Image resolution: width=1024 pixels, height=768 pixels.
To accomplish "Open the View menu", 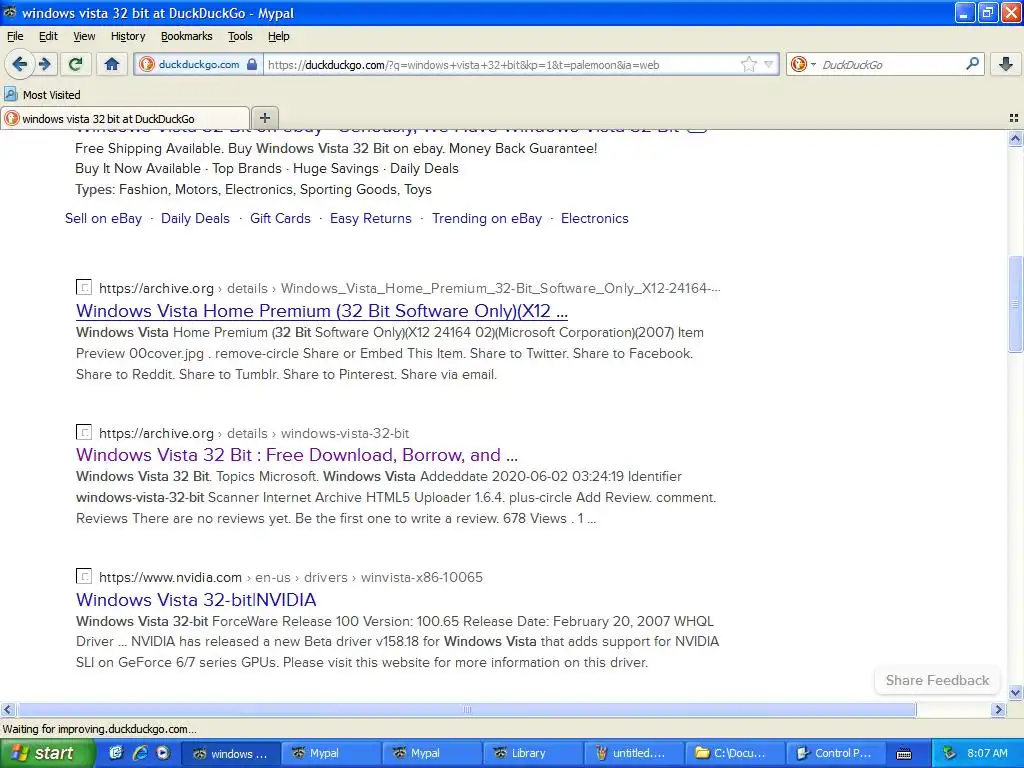I will [x=84, y=37].
